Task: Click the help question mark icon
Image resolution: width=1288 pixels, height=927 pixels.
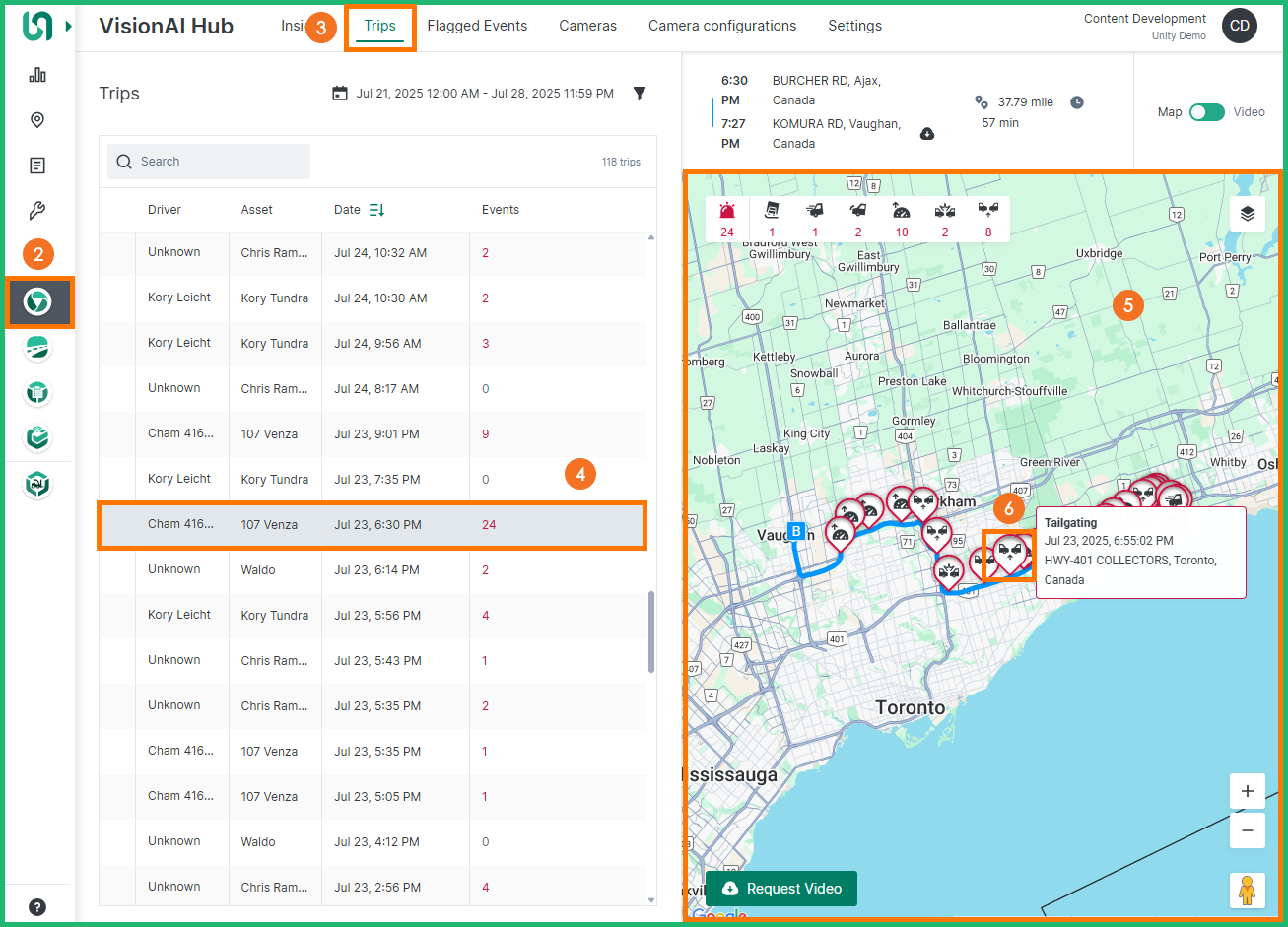Action: tap(37, 907)
